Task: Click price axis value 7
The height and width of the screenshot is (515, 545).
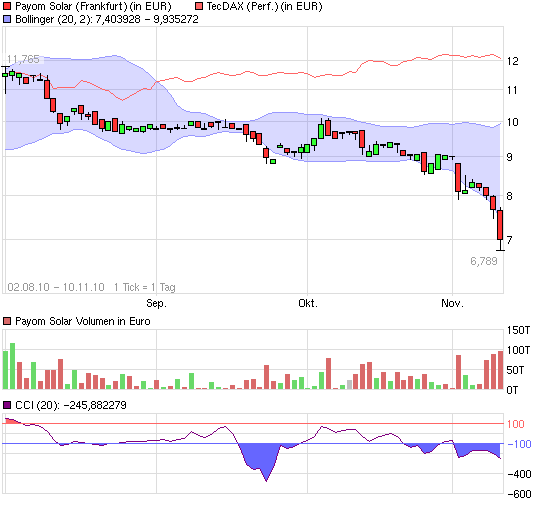Action: point(510,240)
